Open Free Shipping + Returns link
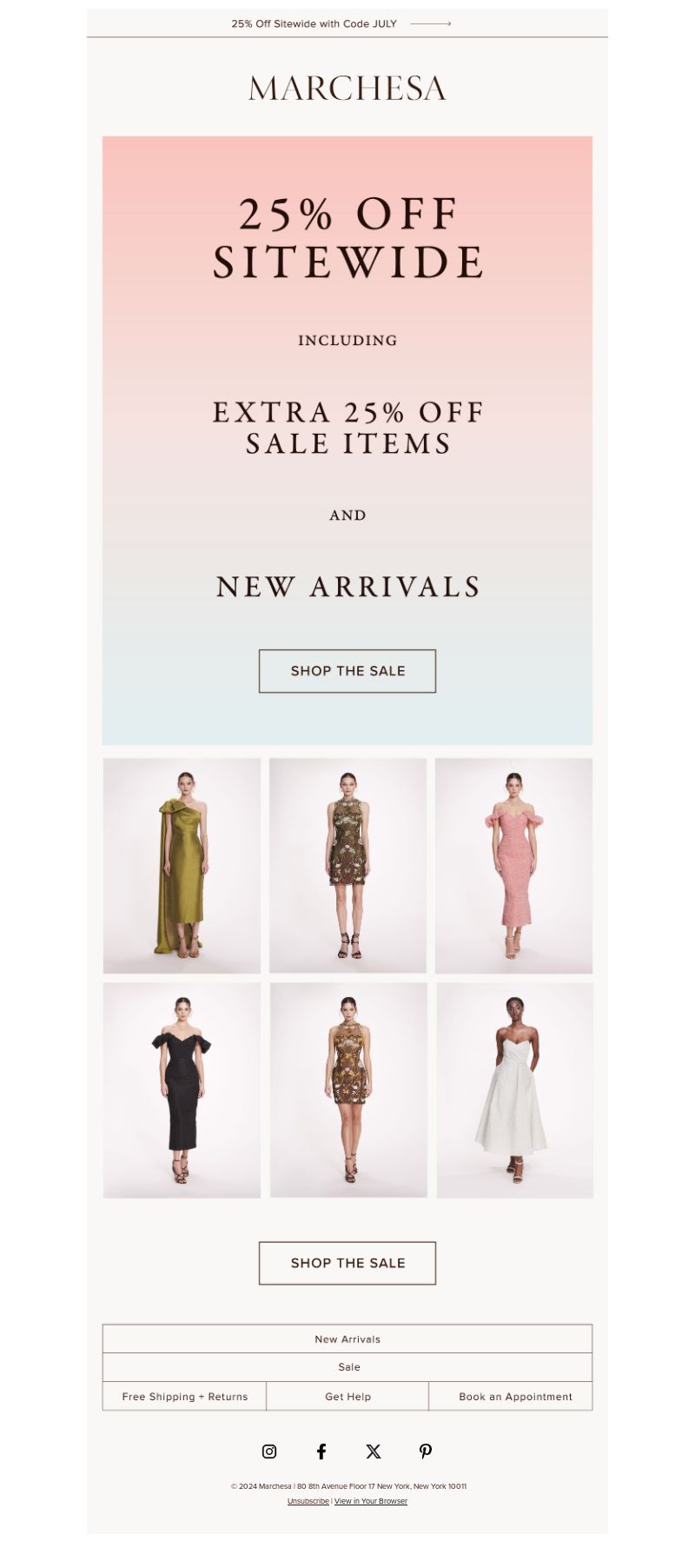695x1568 pixels. [184, 1396]
